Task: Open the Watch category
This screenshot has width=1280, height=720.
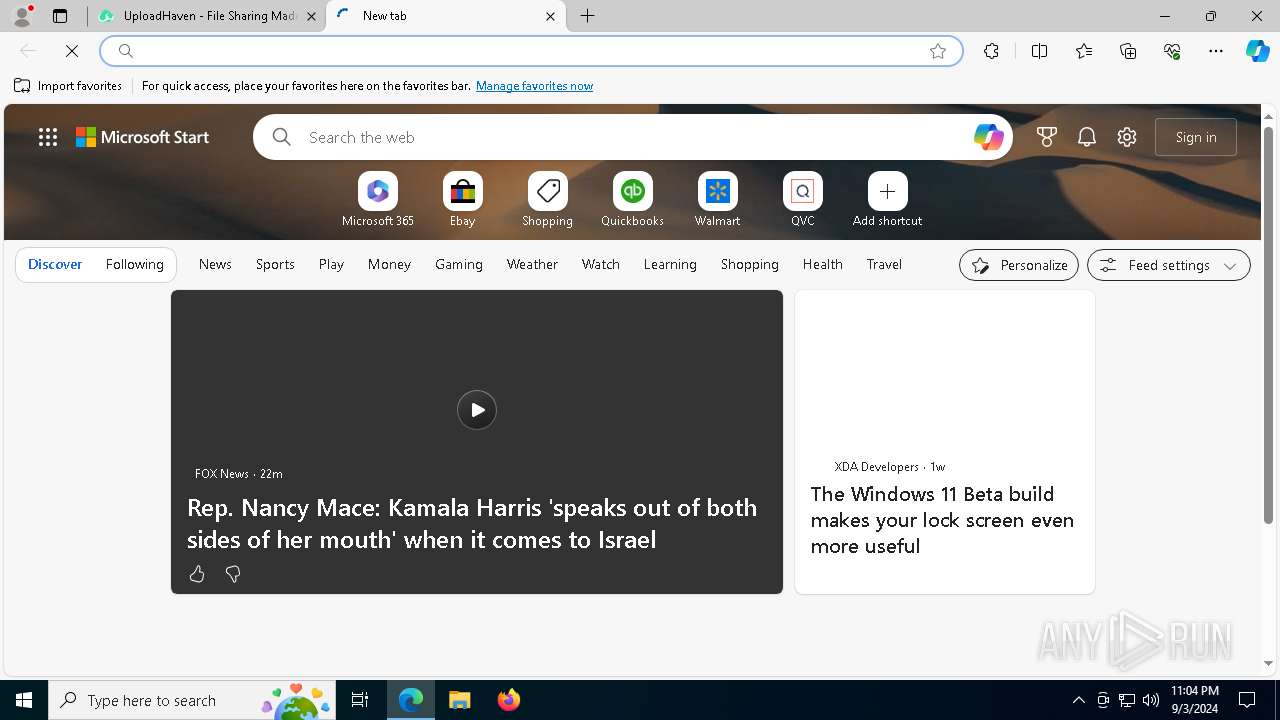Action: pos(601,264)
